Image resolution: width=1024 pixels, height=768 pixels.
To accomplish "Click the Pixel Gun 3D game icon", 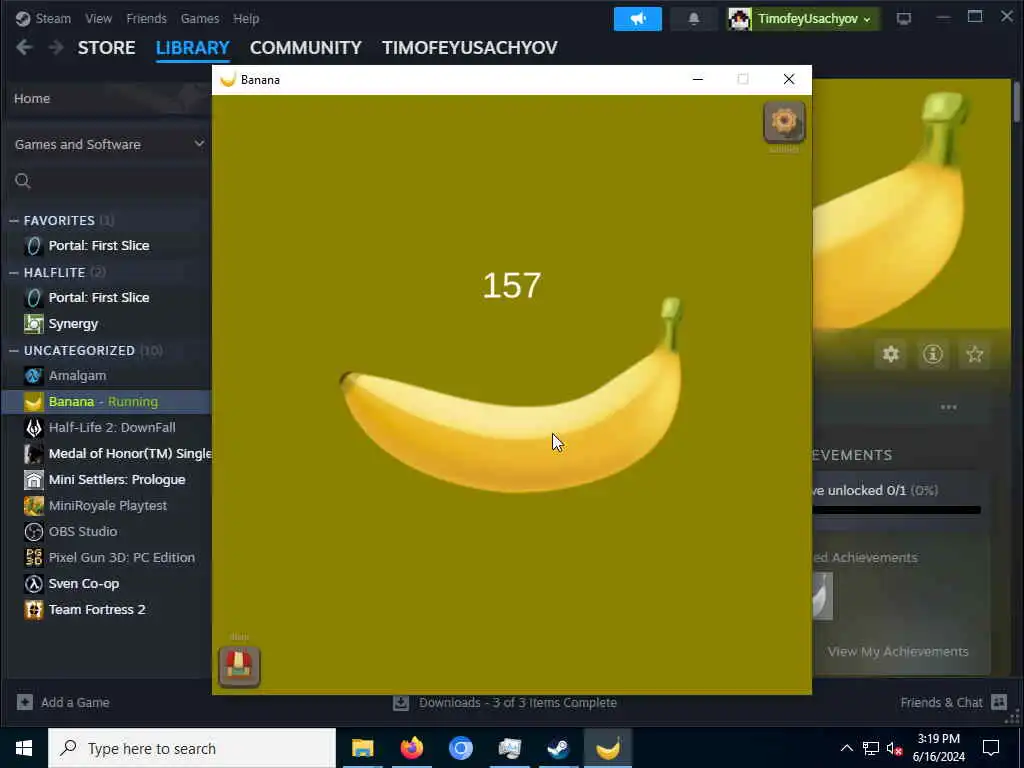I will [x=33, y=558].
